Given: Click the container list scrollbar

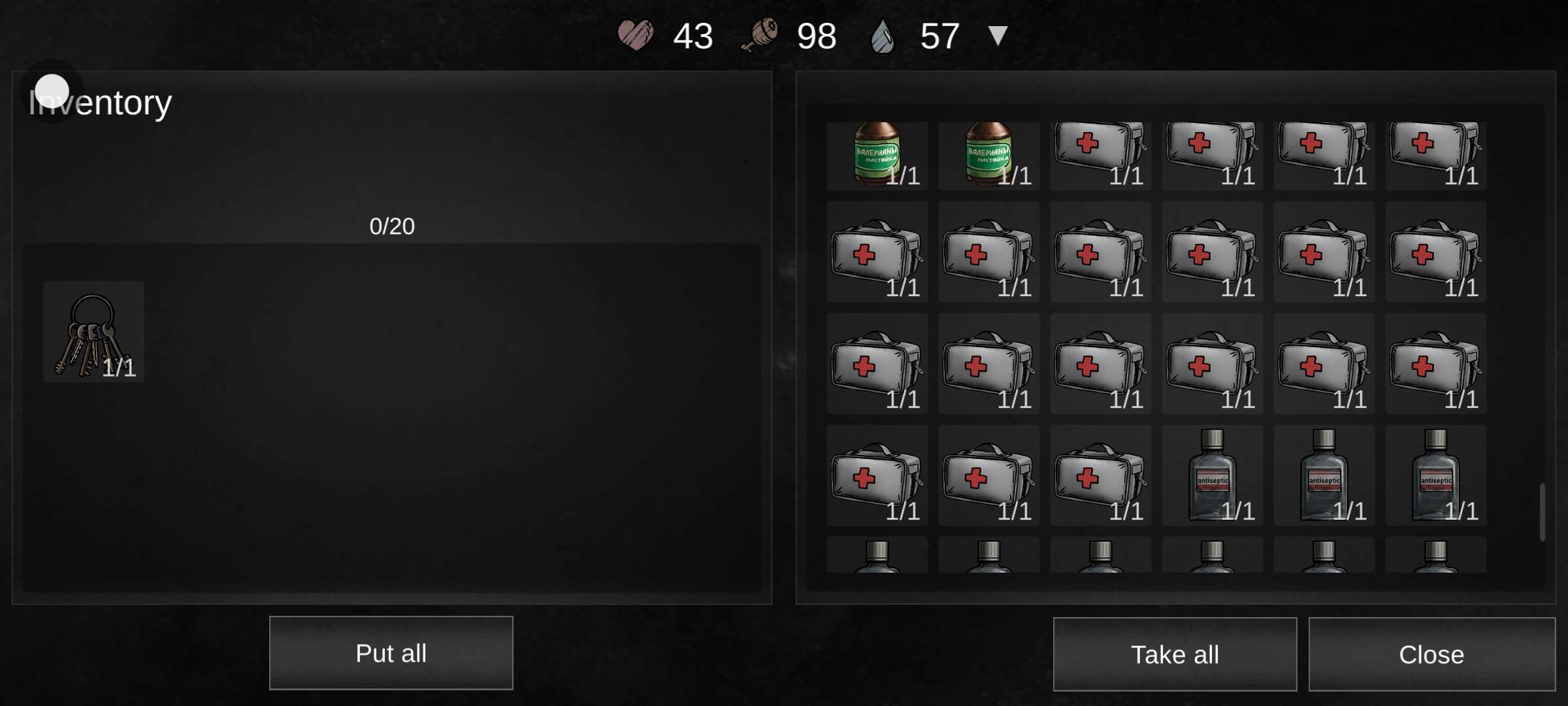Looking at the screenshot, I should tap(1542, 512).
